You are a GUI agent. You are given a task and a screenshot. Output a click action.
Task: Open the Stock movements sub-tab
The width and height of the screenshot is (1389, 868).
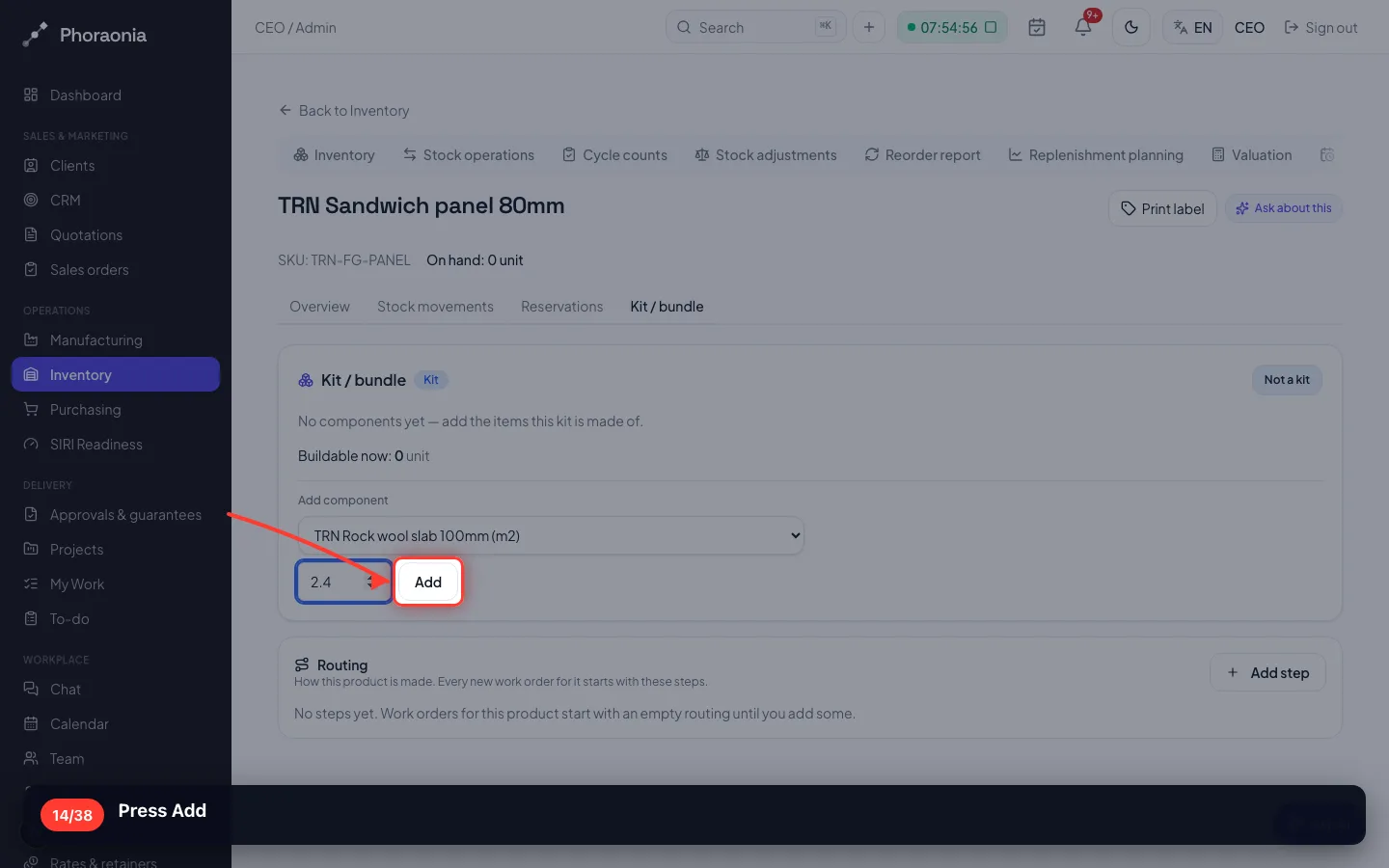click(435, 307)
